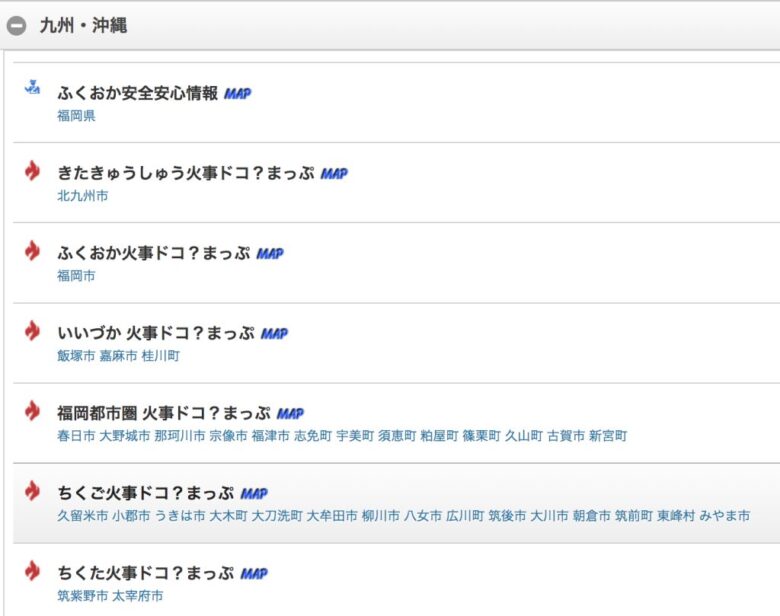This screenshot has height=616, width=780.
Task: Click MAP badge next to いいづか 火事ドコ？まっぷ
Action: (275, 333)
